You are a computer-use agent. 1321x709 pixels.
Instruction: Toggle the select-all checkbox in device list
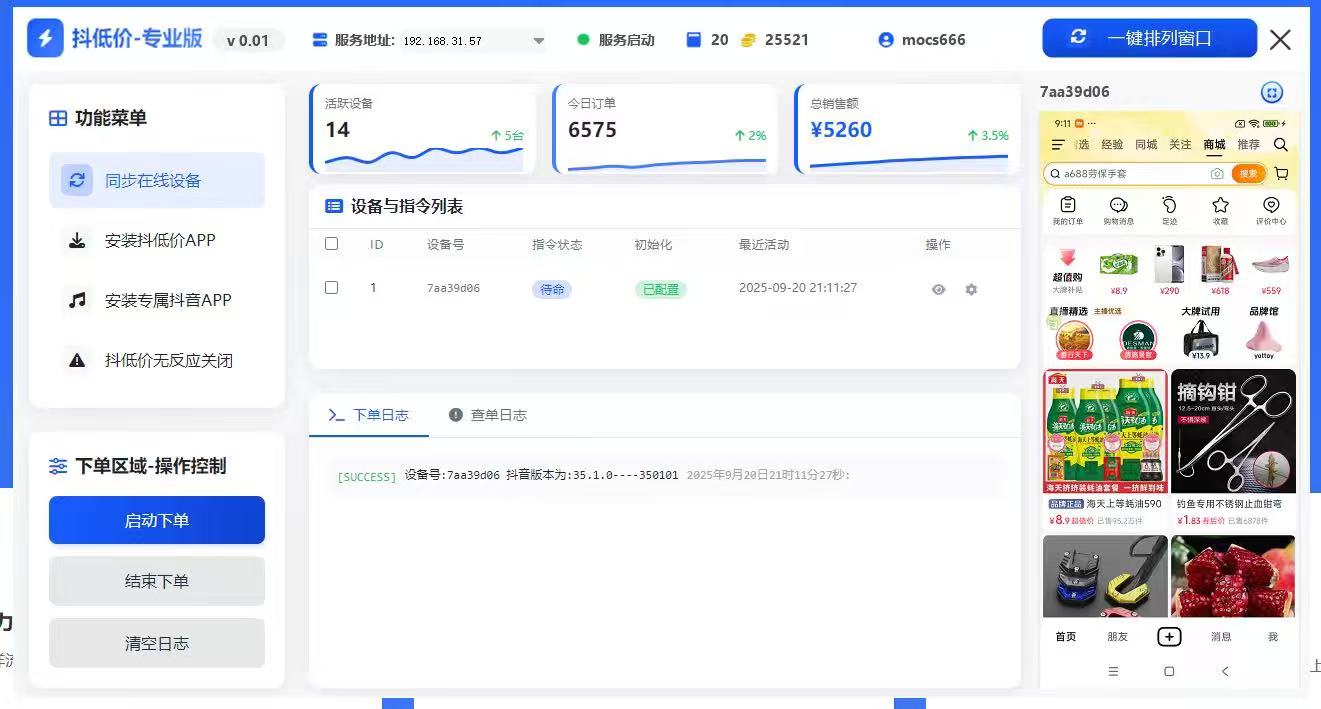pos(332,243)
